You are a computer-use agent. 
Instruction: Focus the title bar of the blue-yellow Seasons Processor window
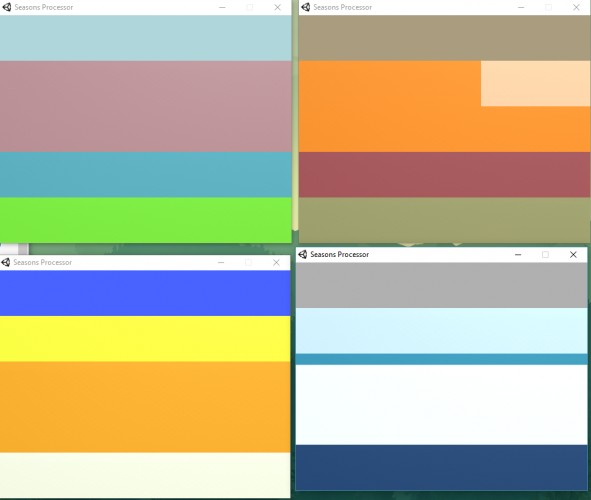(145, 263)
